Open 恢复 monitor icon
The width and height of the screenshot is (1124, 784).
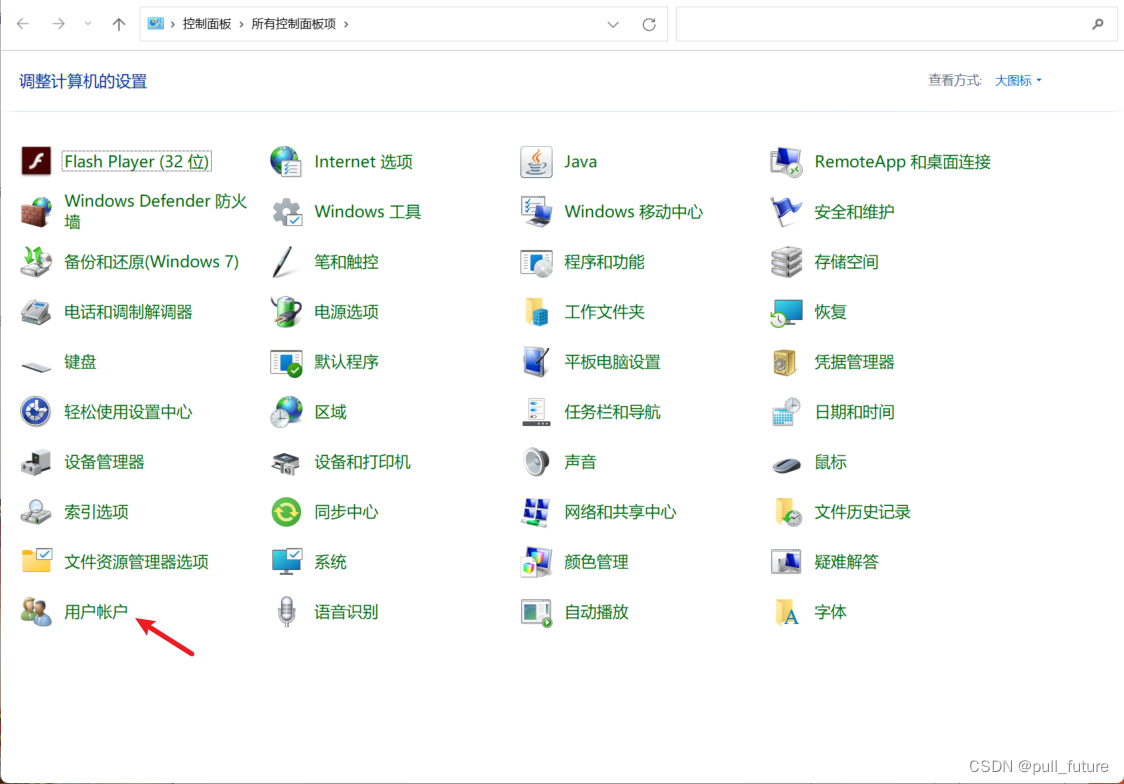786,312
